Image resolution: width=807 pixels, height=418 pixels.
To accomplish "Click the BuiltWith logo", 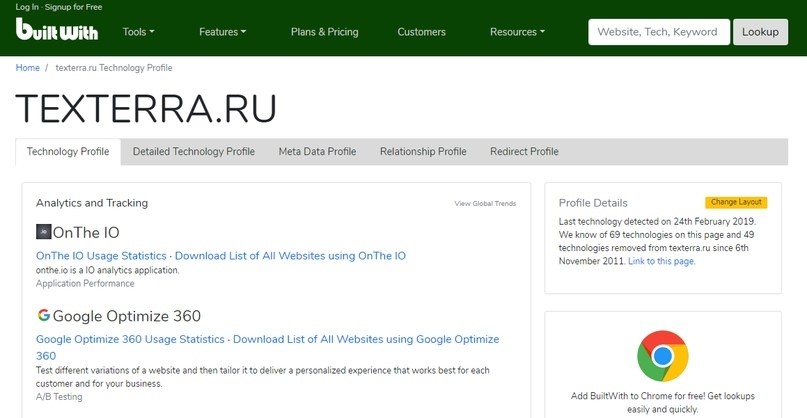I will [56, 30].
